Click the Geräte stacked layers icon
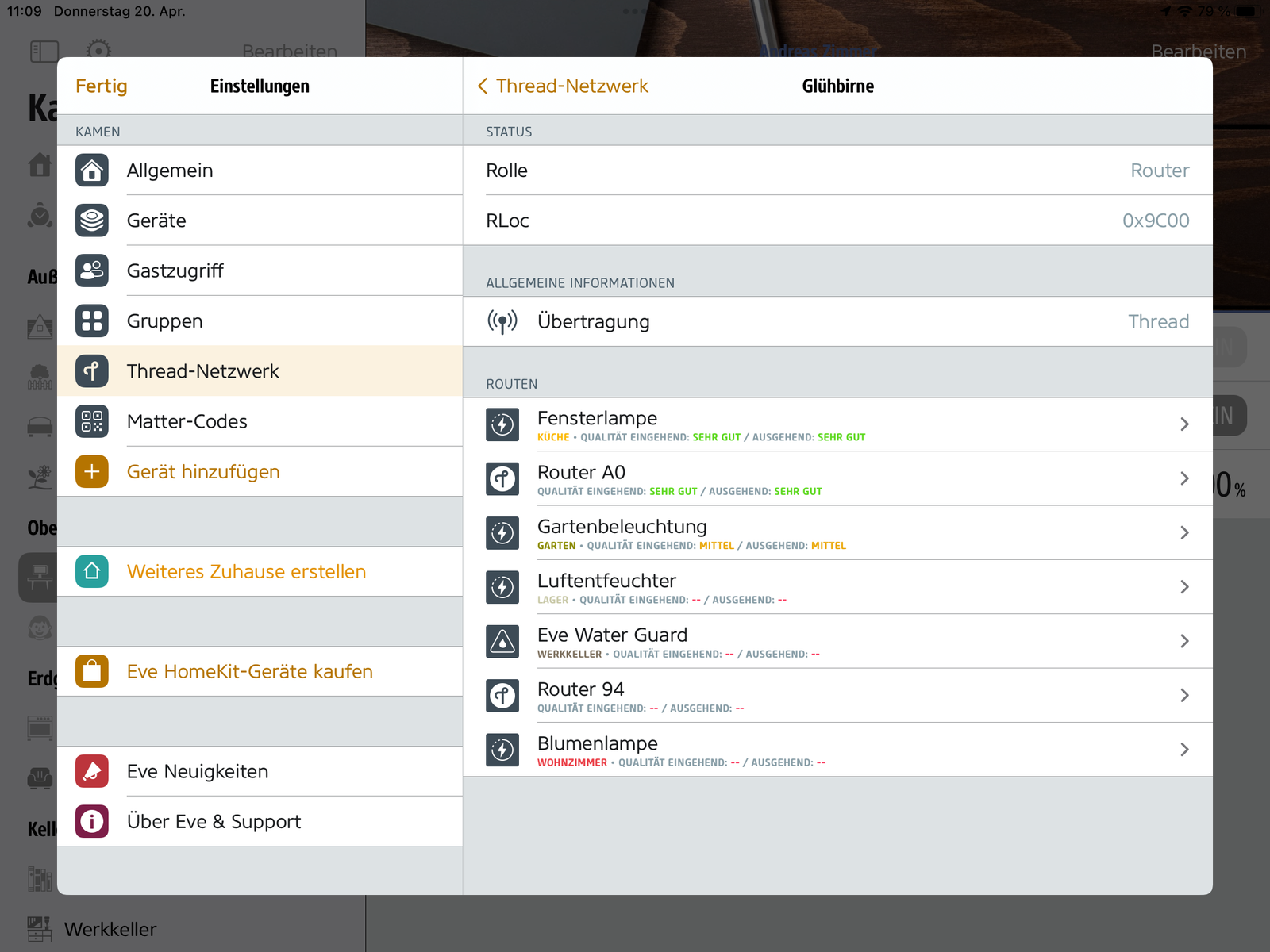Image resolution: width=1270 pixels, height=952 pixels. (x=92, y=221)
